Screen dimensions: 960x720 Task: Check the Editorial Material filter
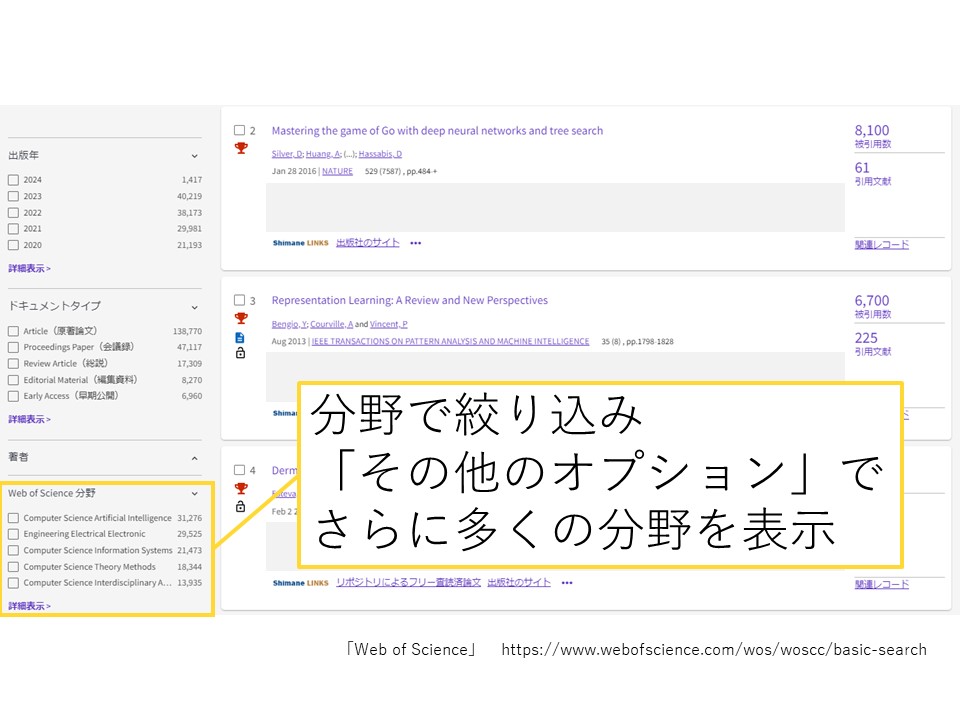(13, 380)
